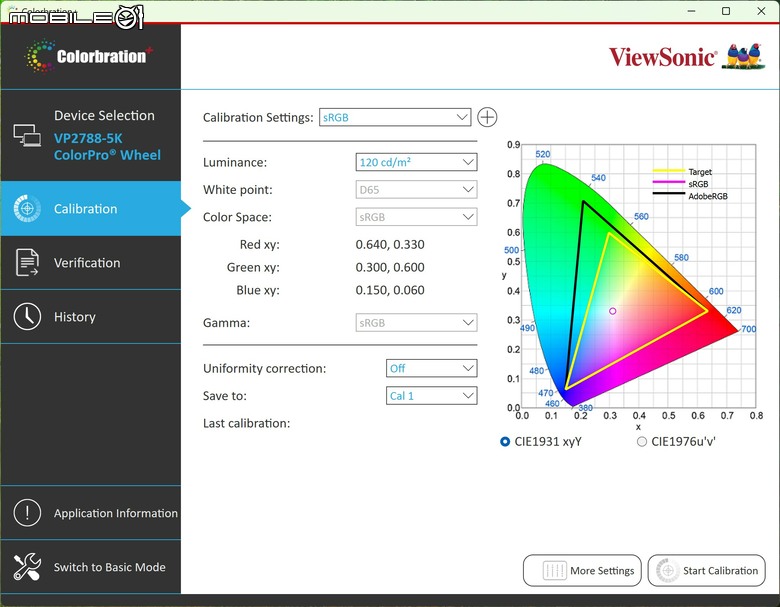Image resolution: width=780 pixels, height=607 pixels.
Task: Click the 620 wavelength label on chart
Action: pyautogui.click(x=734, y=310)
